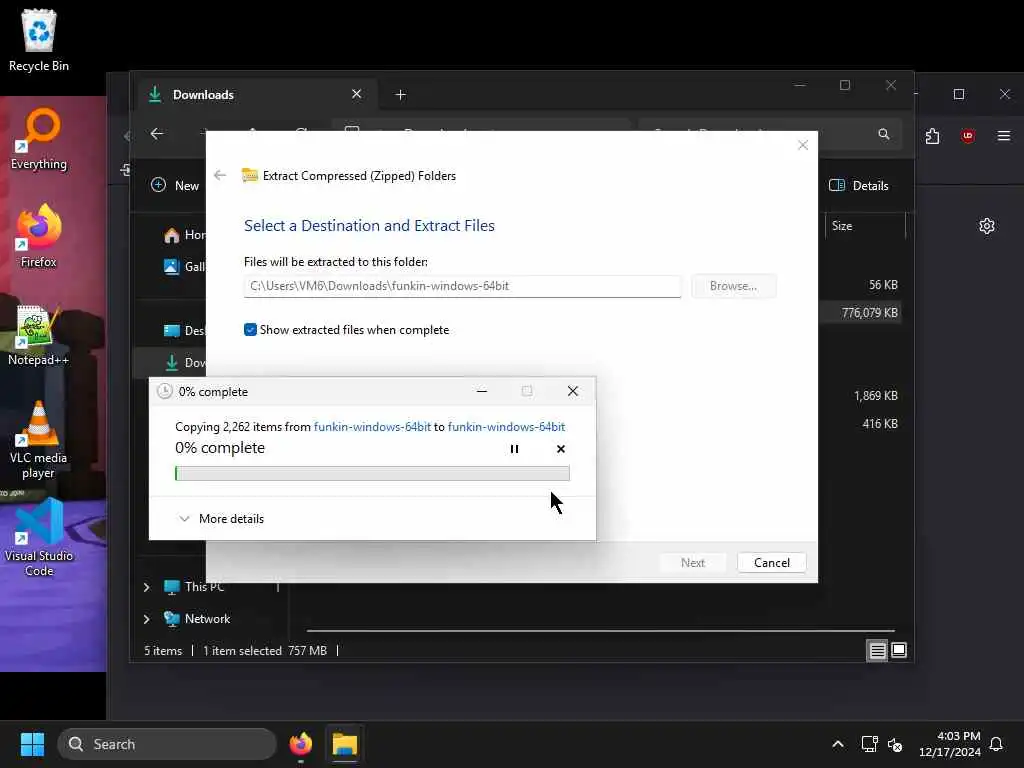This screenshot has height=768, width=1024.
Task: Open the VLC media player shortcut
Action: coord(38,440)
